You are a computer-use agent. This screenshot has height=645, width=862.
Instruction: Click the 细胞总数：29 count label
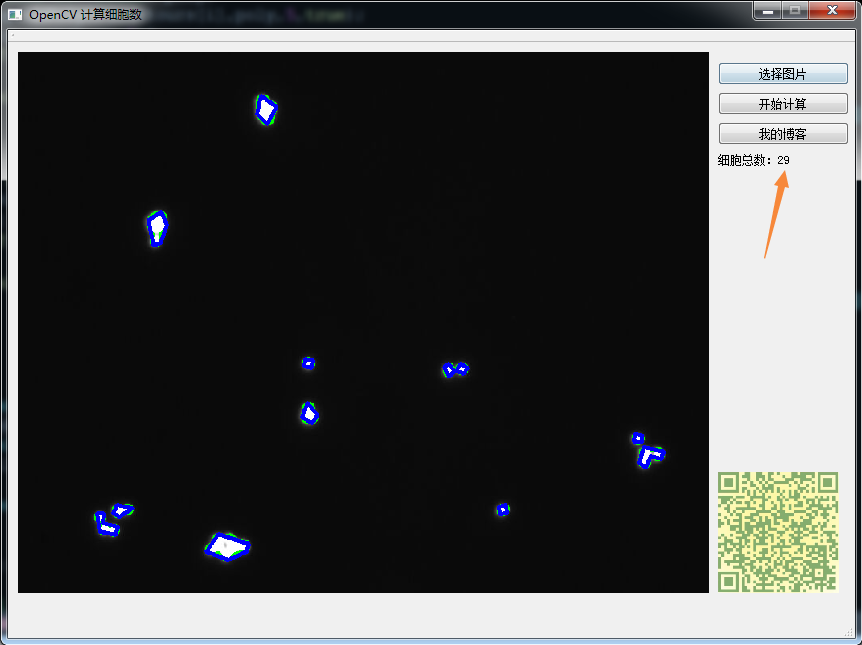751,159
